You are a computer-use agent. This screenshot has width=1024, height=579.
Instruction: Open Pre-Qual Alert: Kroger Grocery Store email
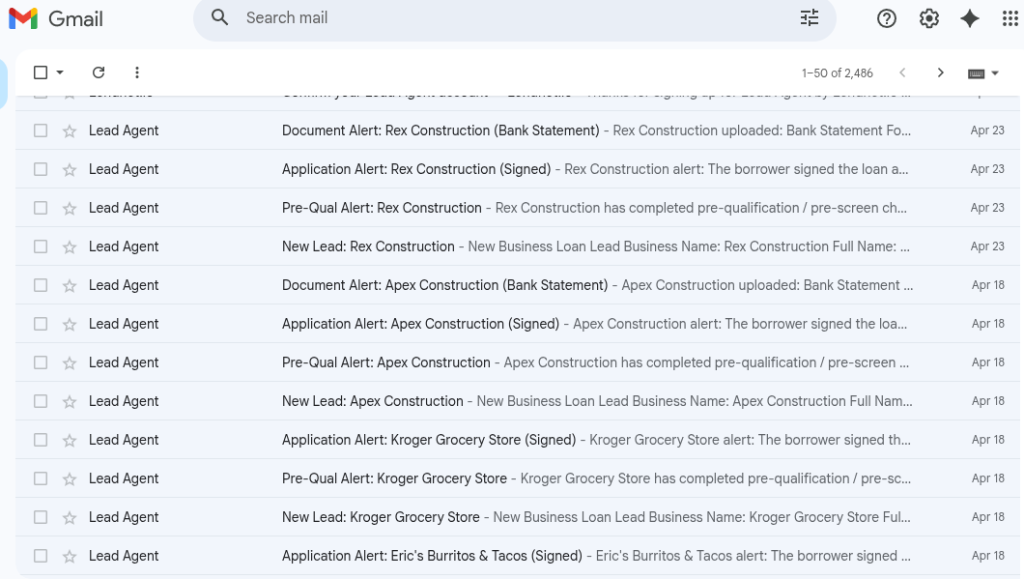517,478
